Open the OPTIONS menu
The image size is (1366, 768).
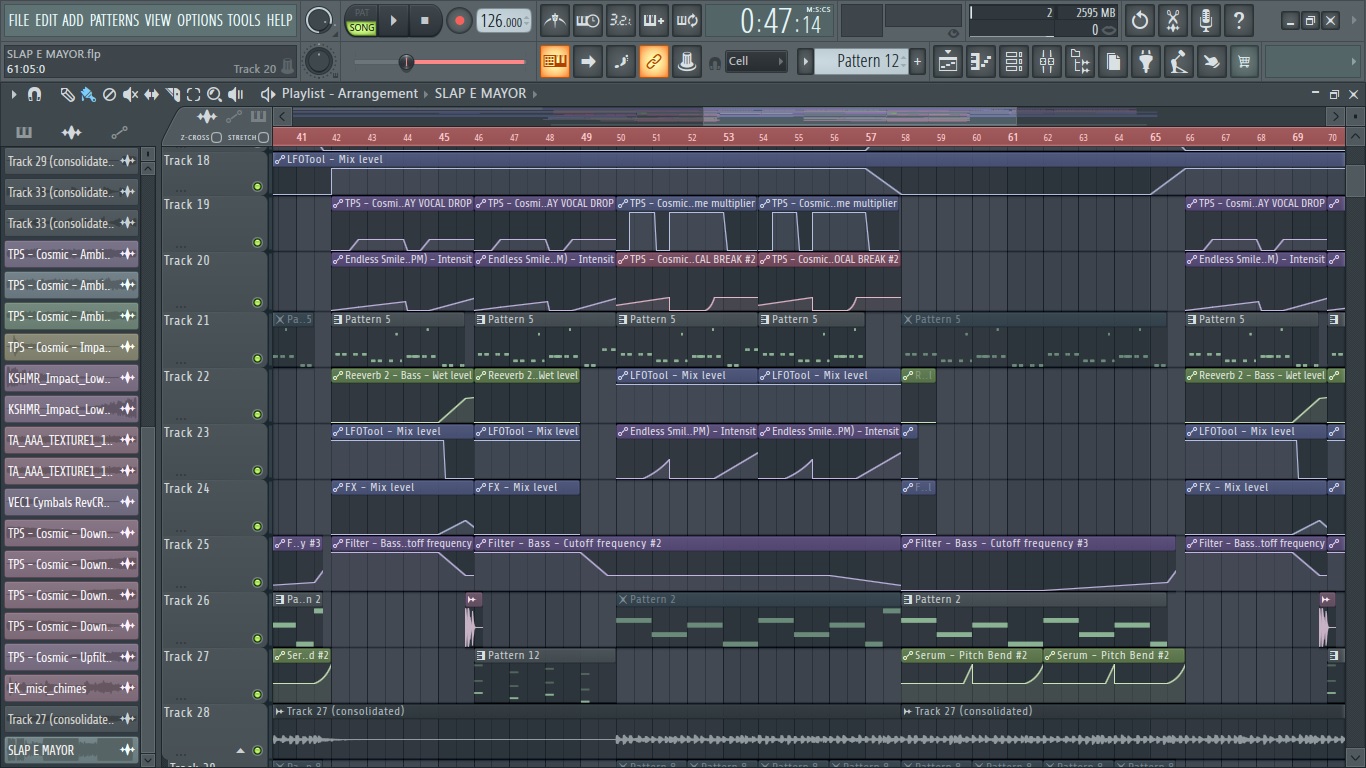(200, 20)
